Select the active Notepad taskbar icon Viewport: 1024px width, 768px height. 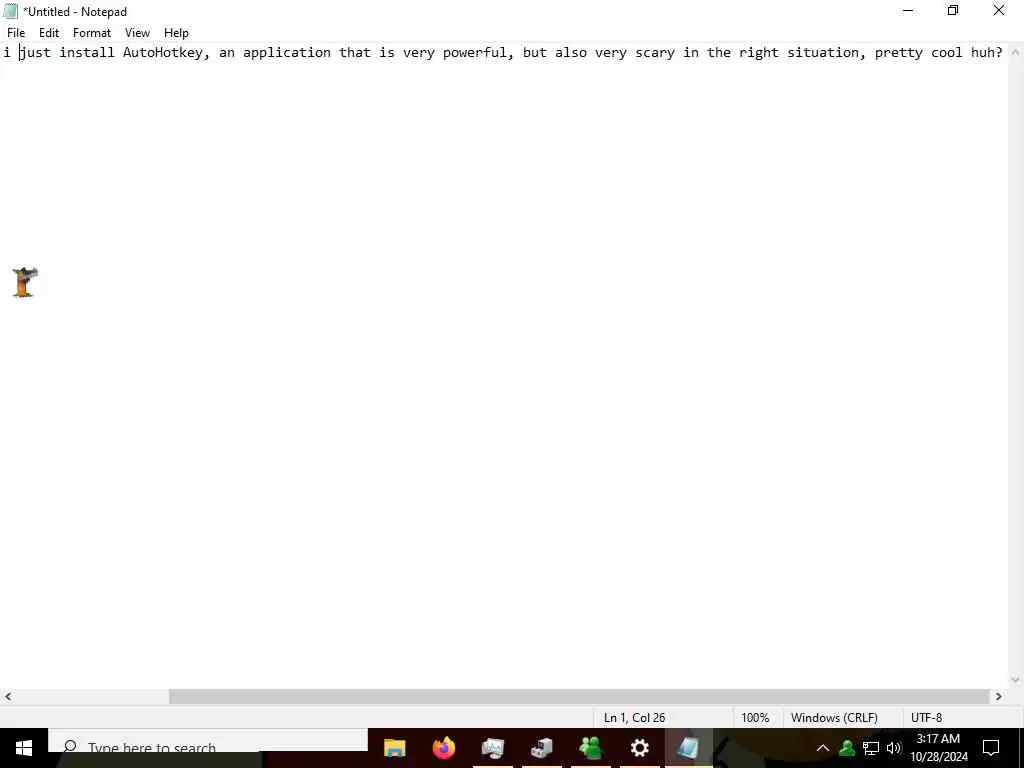click(x=688, y=748)
